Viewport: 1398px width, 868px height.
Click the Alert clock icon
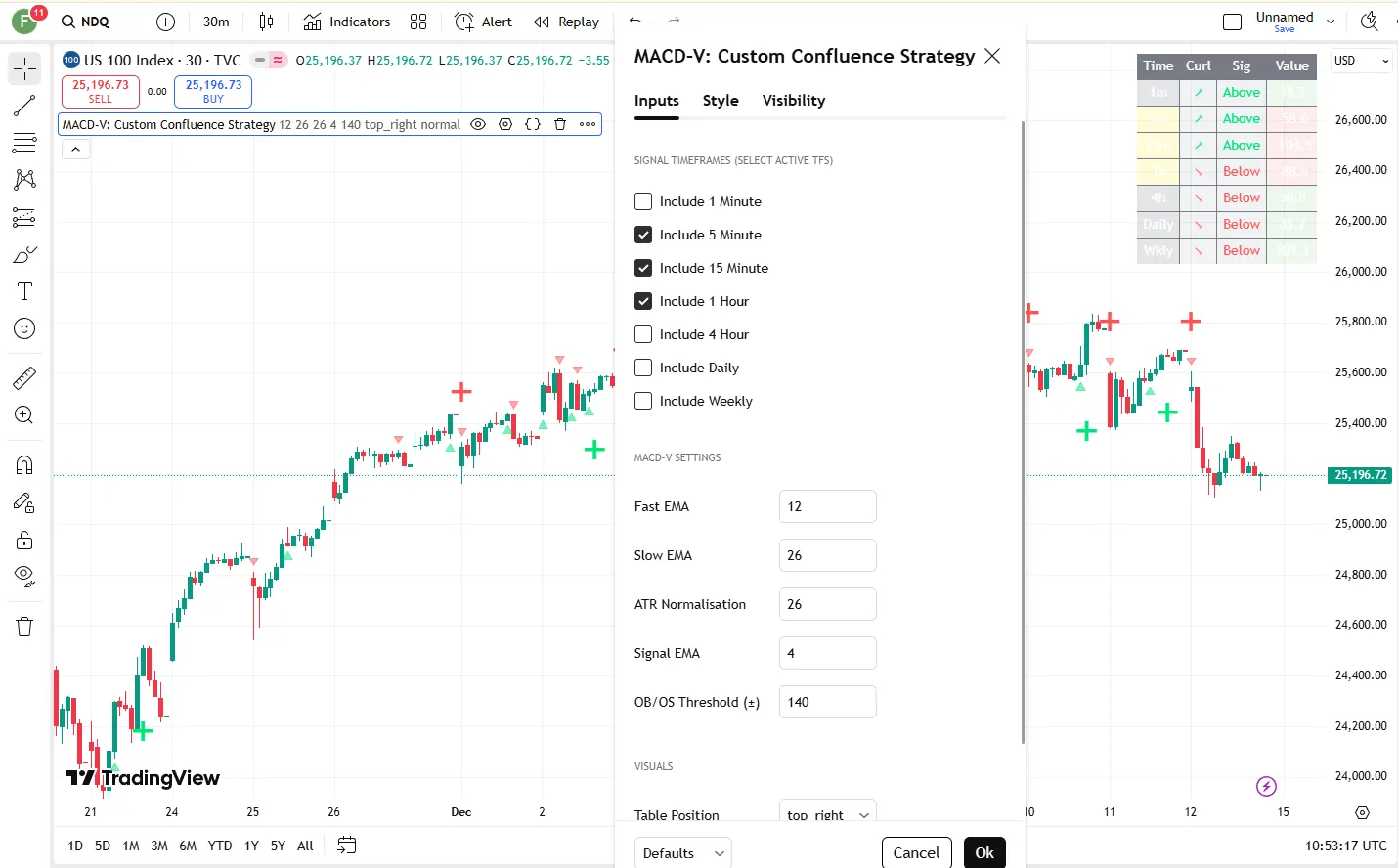tap(464, 22)
